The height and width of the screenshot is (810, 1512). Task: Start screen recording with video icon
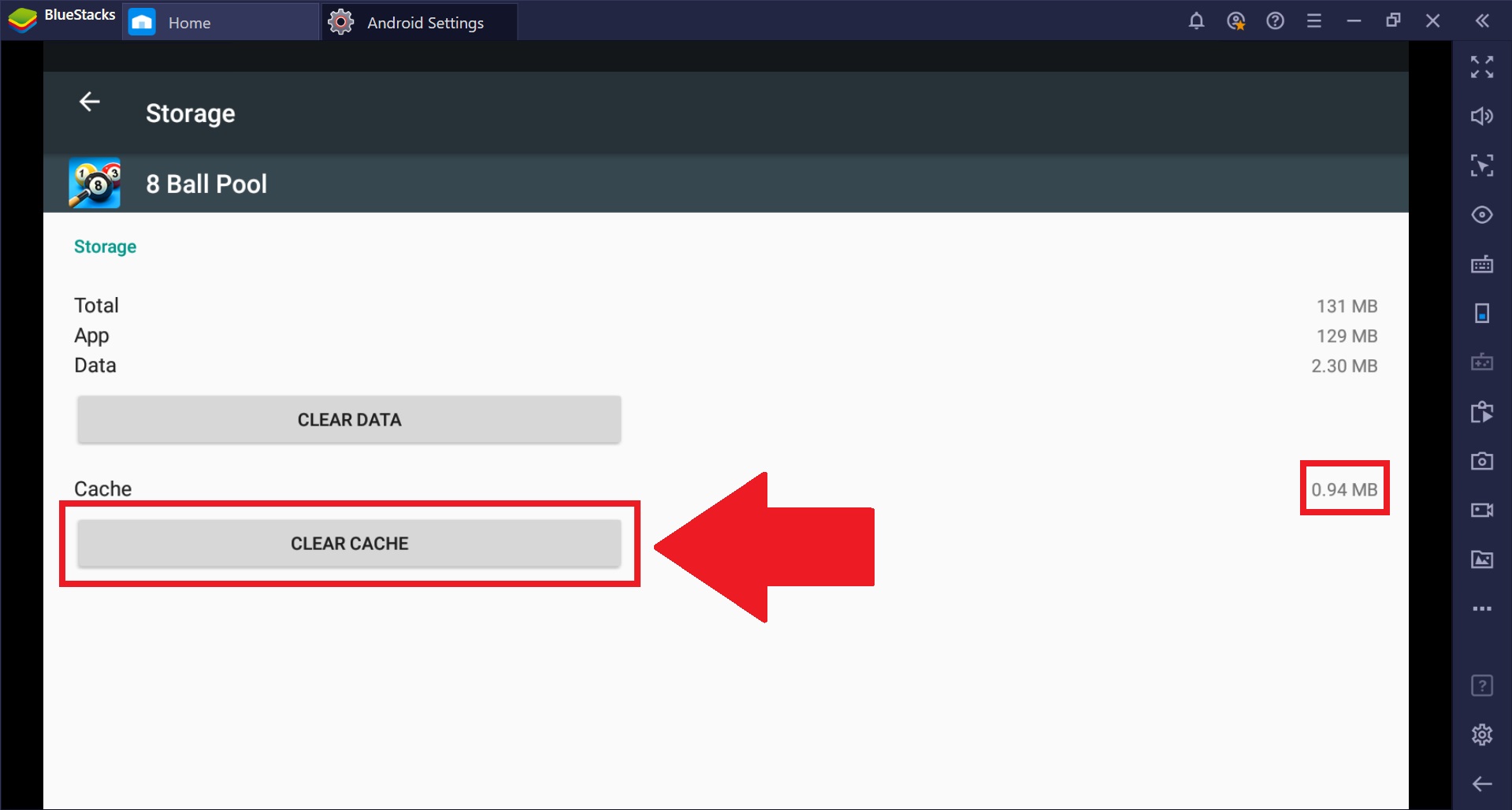[x=1482, y=511]
